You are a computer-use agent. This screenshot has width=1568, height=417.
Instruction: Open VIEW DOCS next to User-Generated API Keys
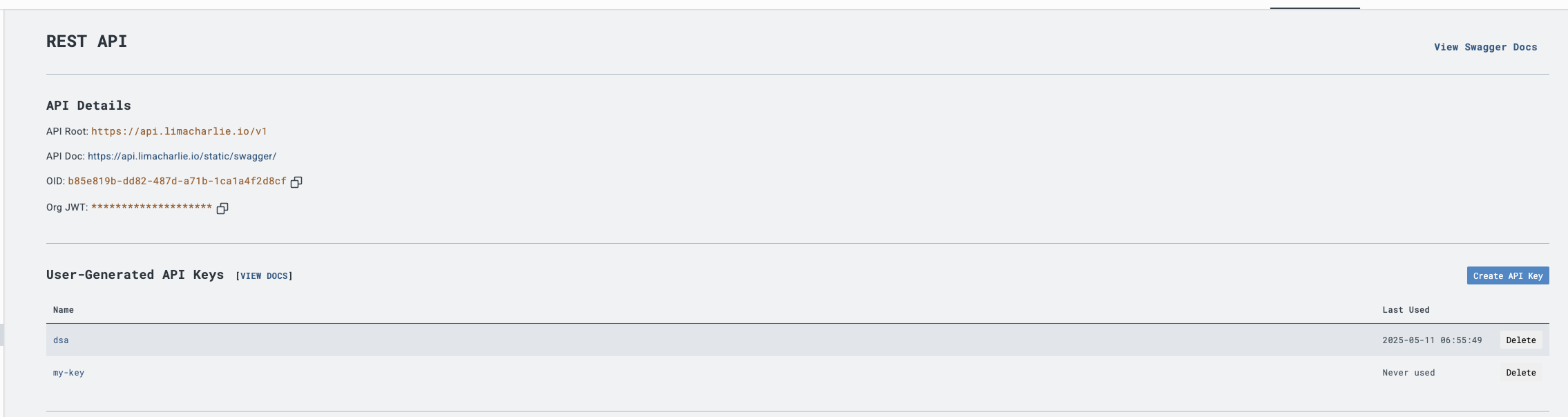263,275
